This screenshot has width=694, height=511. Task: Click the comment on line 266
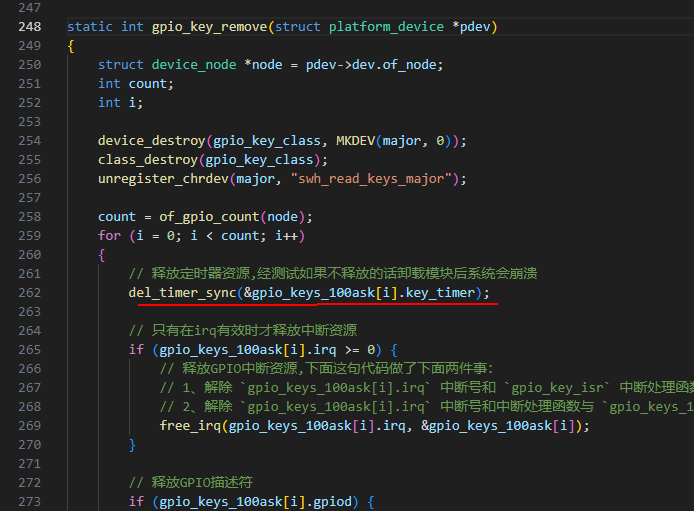point(326,369)
